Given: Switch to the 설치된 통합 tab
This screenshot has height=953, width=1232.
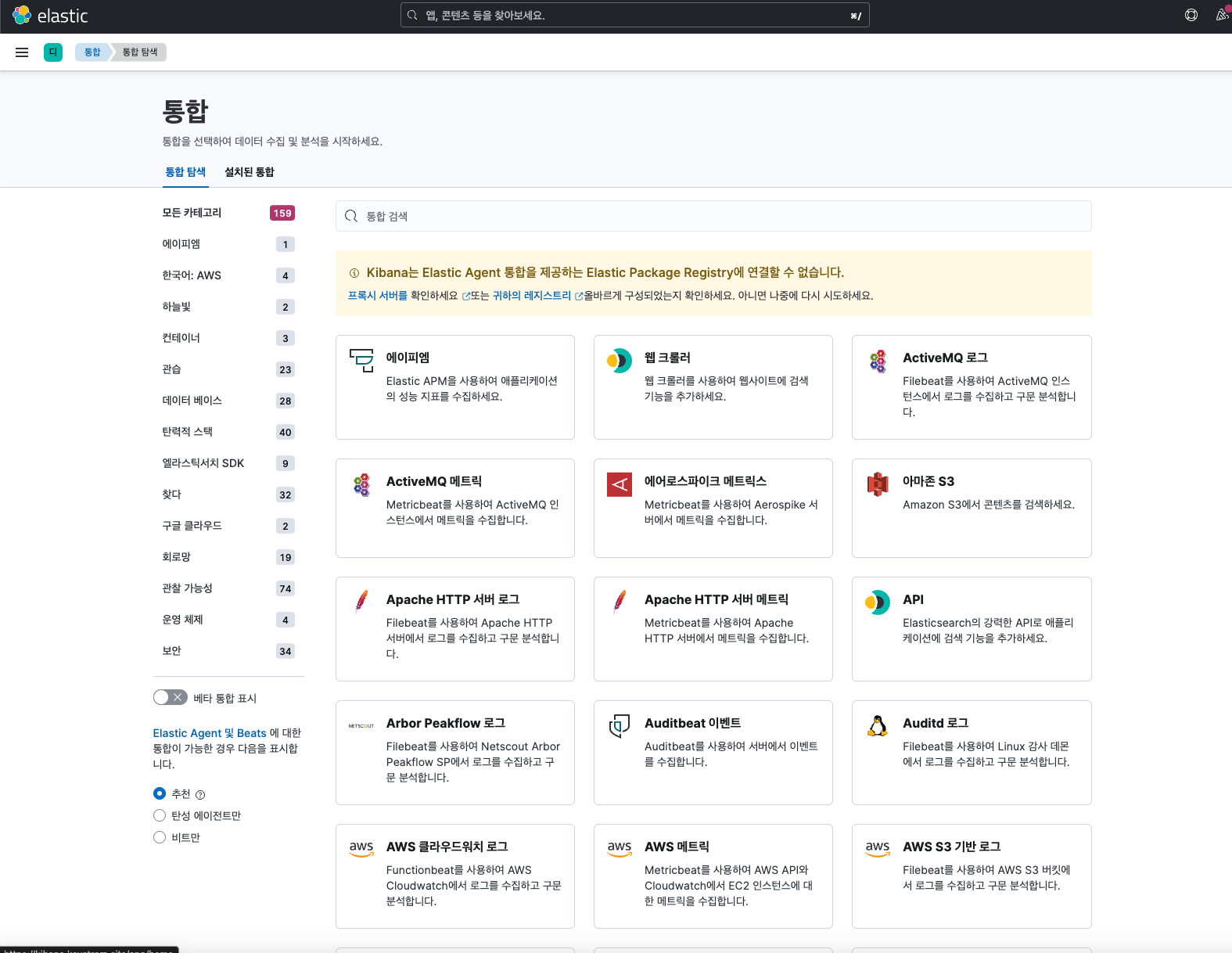Looking at the screenshot, I should pyautogui.click(x=250, y=172).
